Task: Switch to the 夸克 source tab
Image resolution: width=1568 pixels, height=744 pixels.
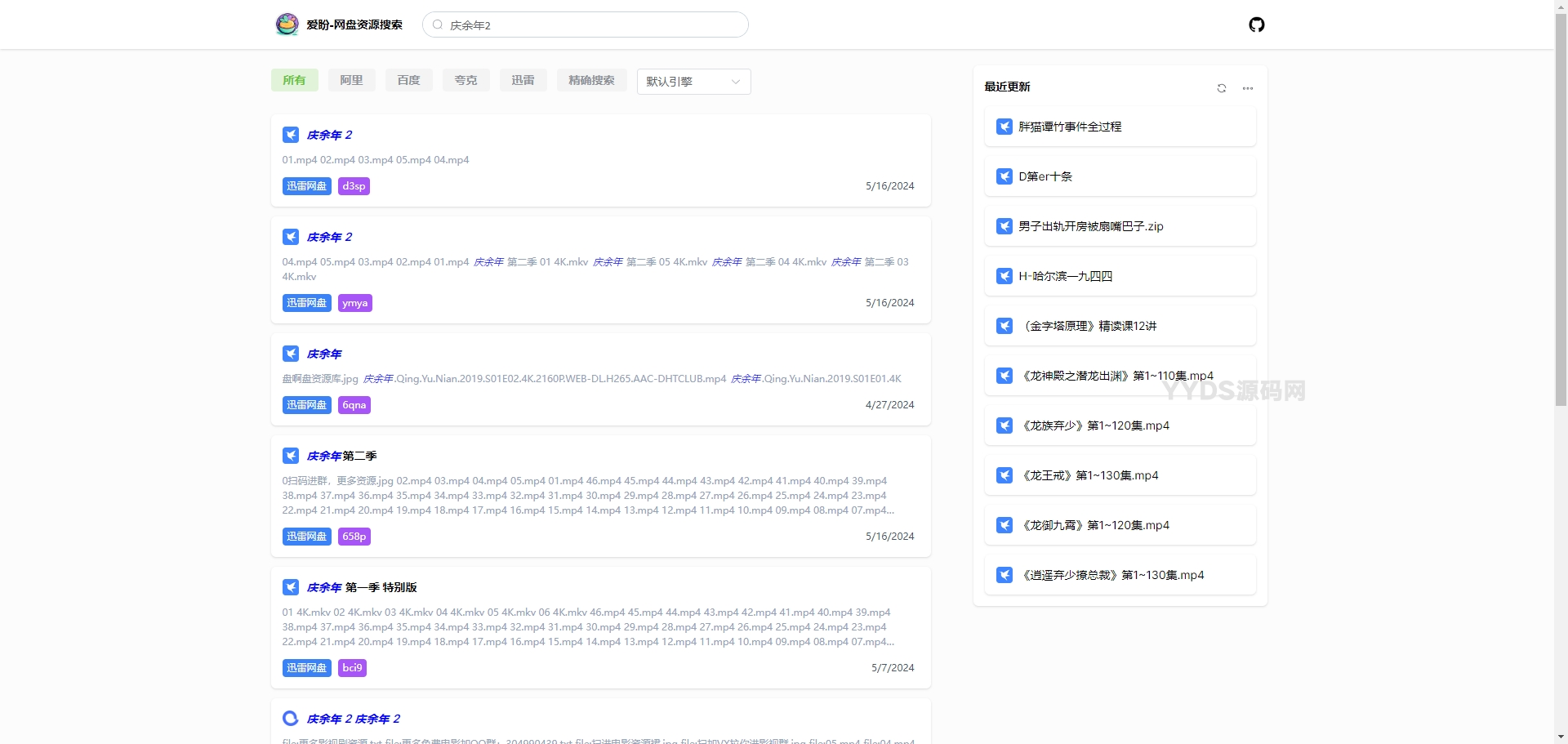Action: pyautogui.click(x=465, y=80)
